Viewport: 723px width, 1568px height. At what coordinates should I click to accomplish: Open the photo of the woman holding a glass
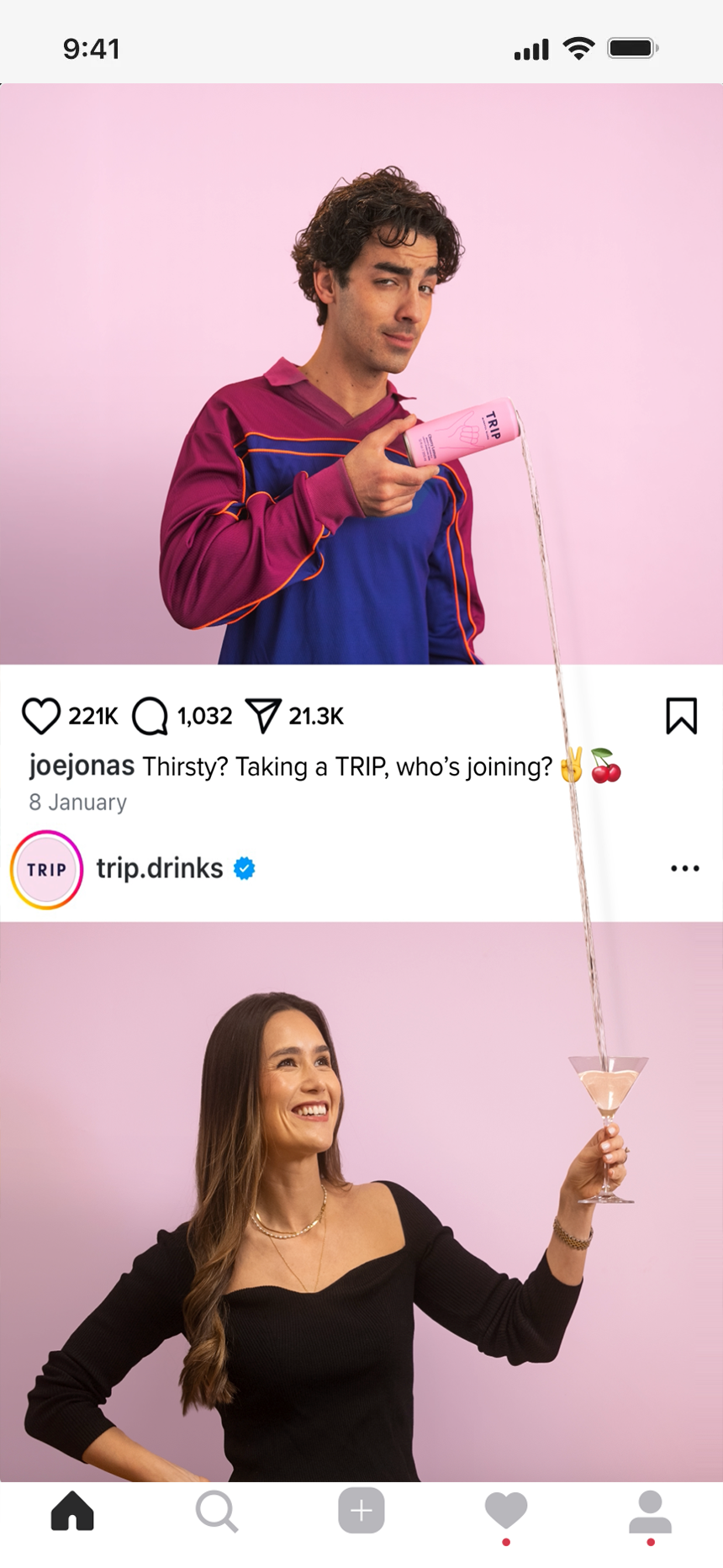[x=361, y=1201]
